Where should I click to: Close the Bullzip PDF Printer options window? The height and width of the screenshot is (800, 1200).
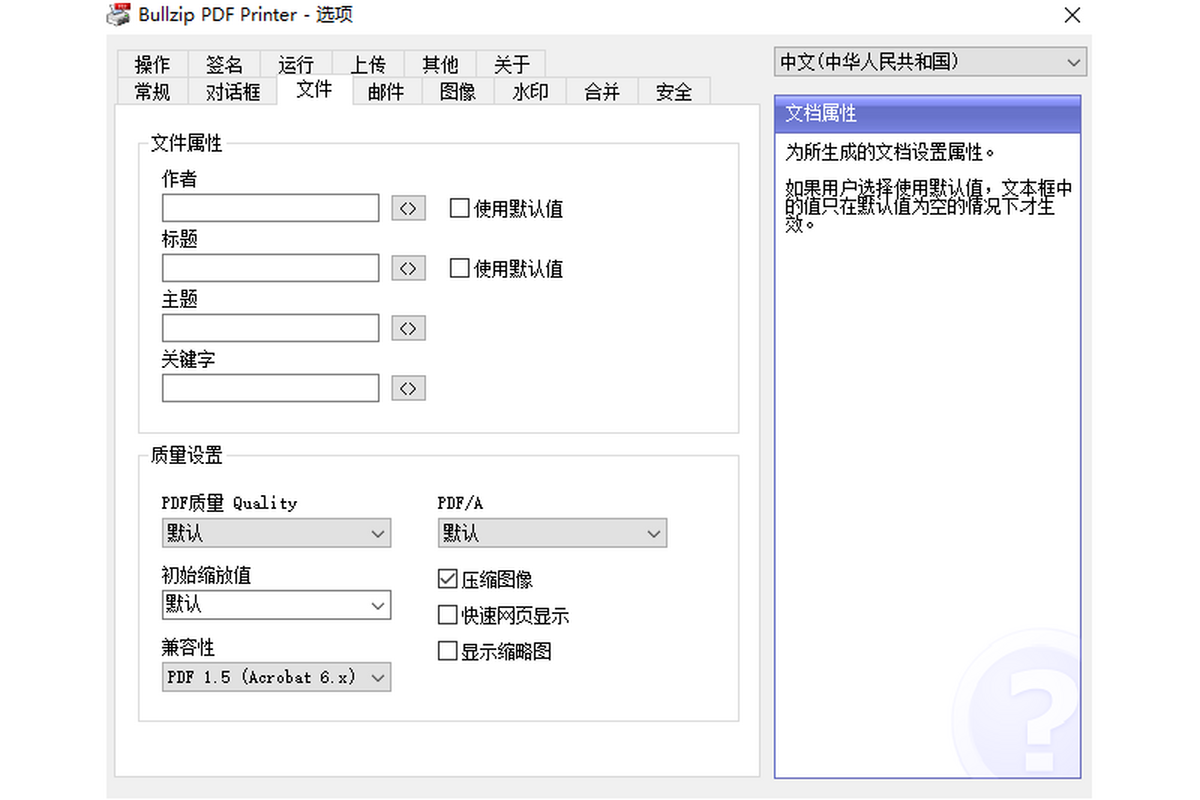point(1072,15)
